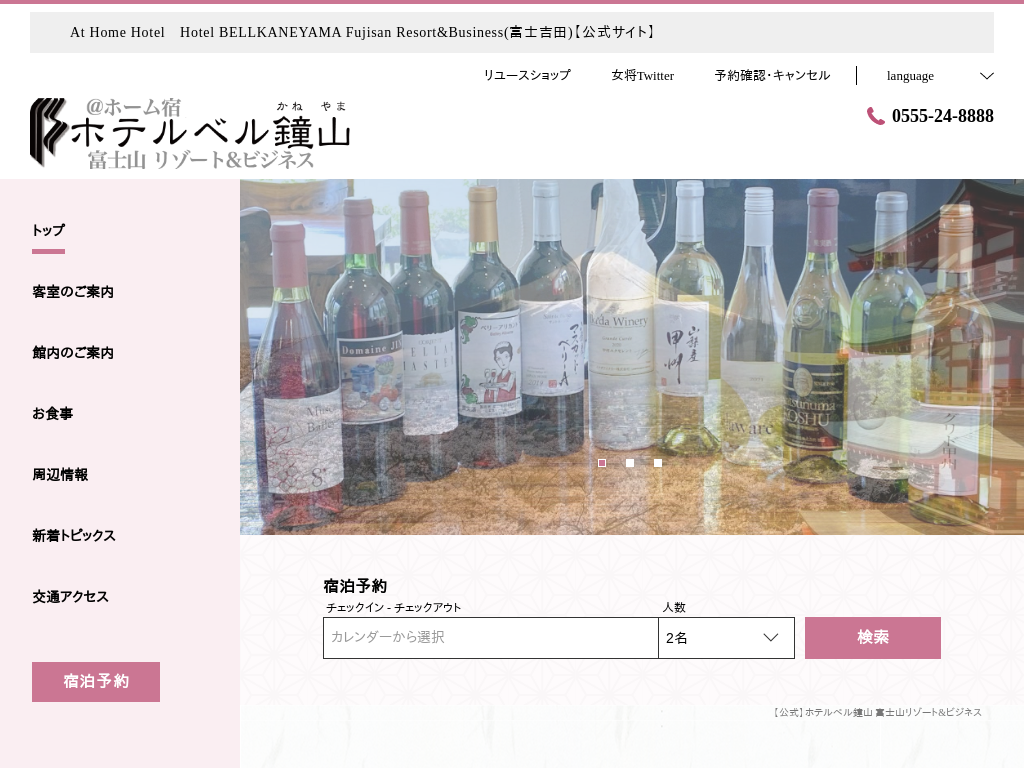Image resolution: width=1024 pixels, height=768 pixels.
Task: Expand the 人数 guest count dropdown
Action: click(726, 637)
